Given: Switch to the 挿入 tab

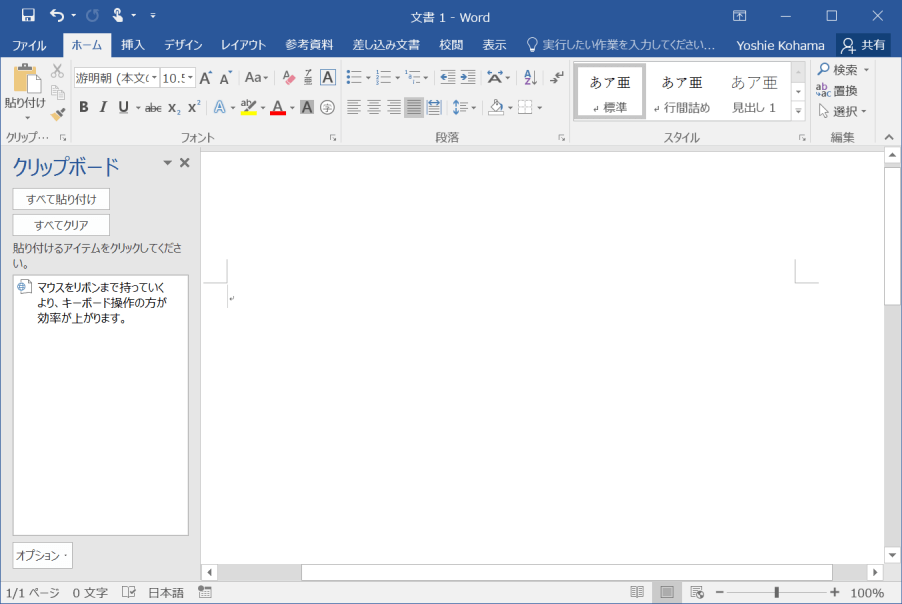Looking at the screenshot, I should pyautogui.click(x=132, y=45).
